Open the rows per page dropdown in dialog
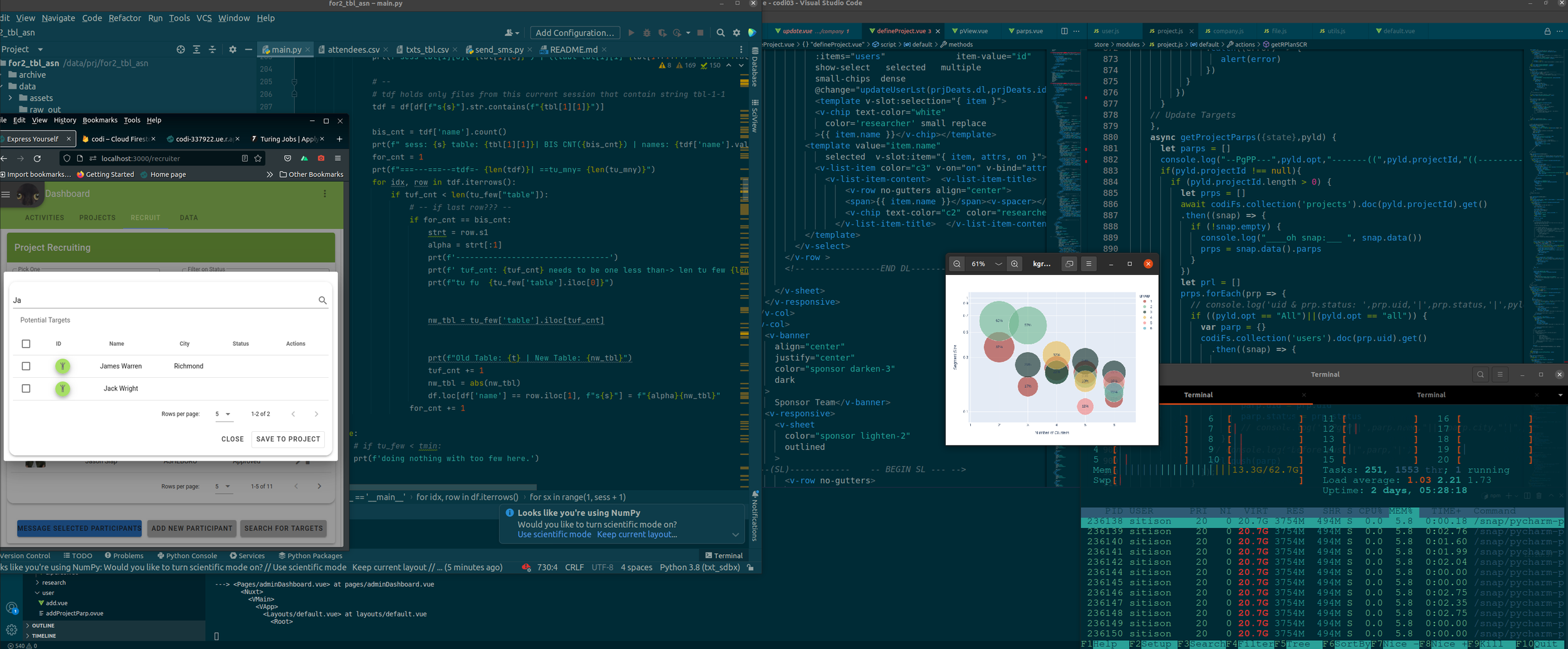 tap(223, 414)
